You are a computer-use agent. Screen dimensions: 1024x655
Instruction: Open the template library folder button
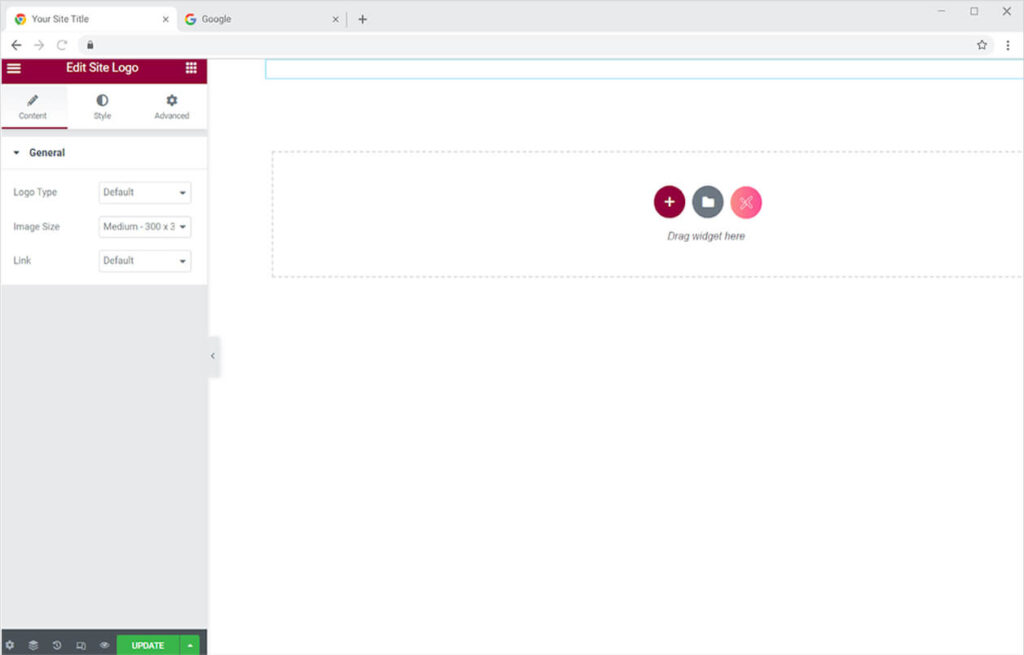click(x=707, y=202)
